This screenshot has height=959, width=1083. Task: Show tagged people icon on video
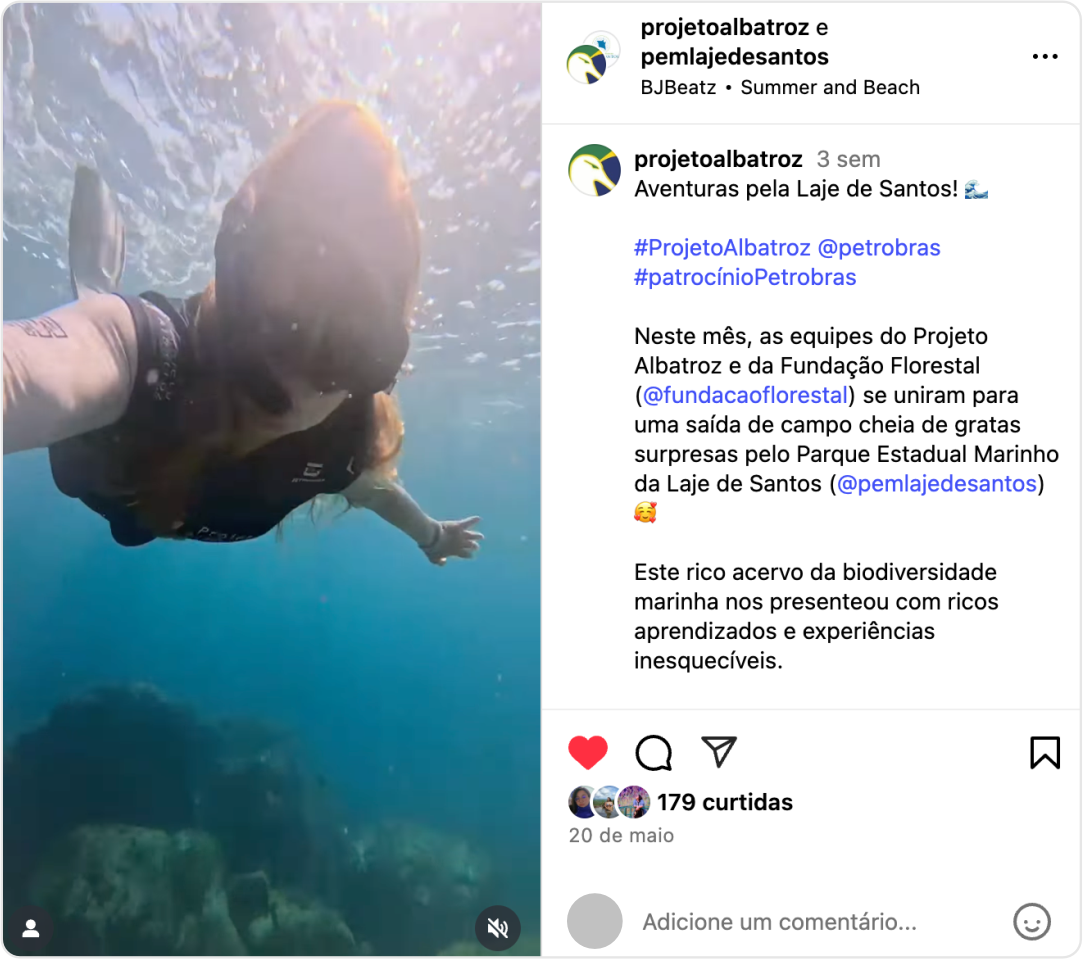[30, 929]
